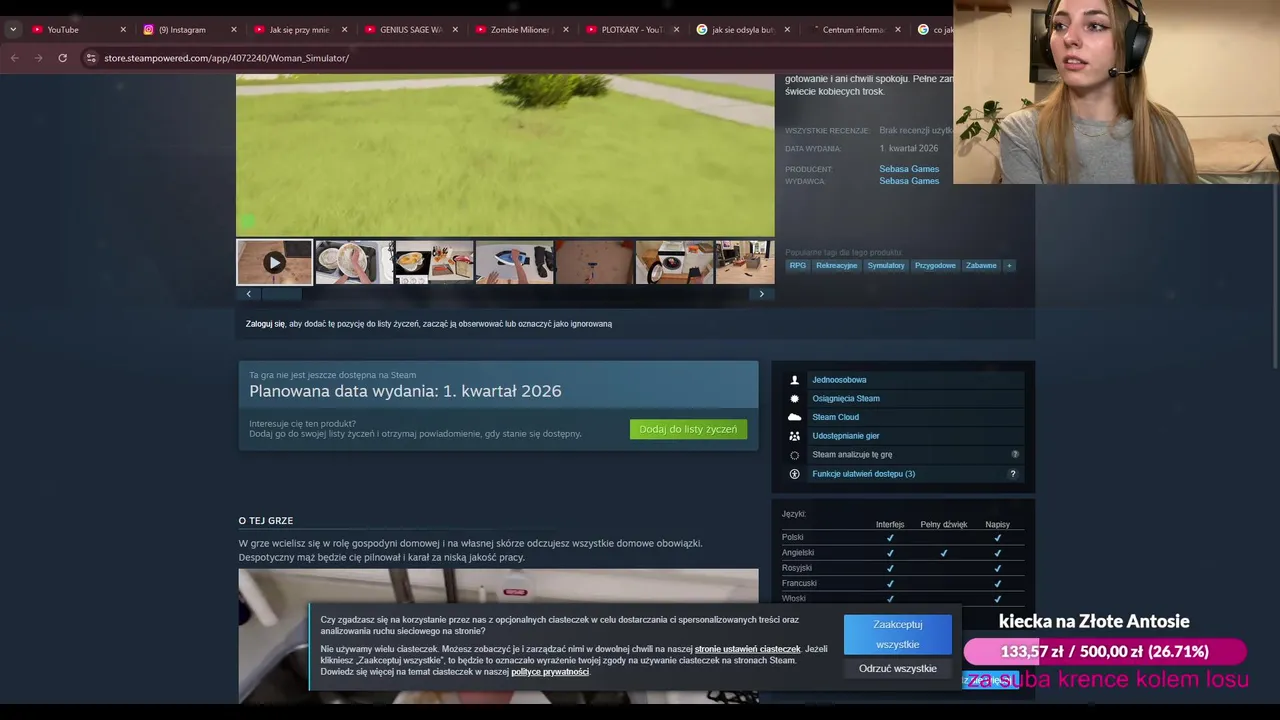The height and width of the screenshot is (720, 1280).
Task: Click the right arrow of the thumbnail scroller
Action: 762,294
